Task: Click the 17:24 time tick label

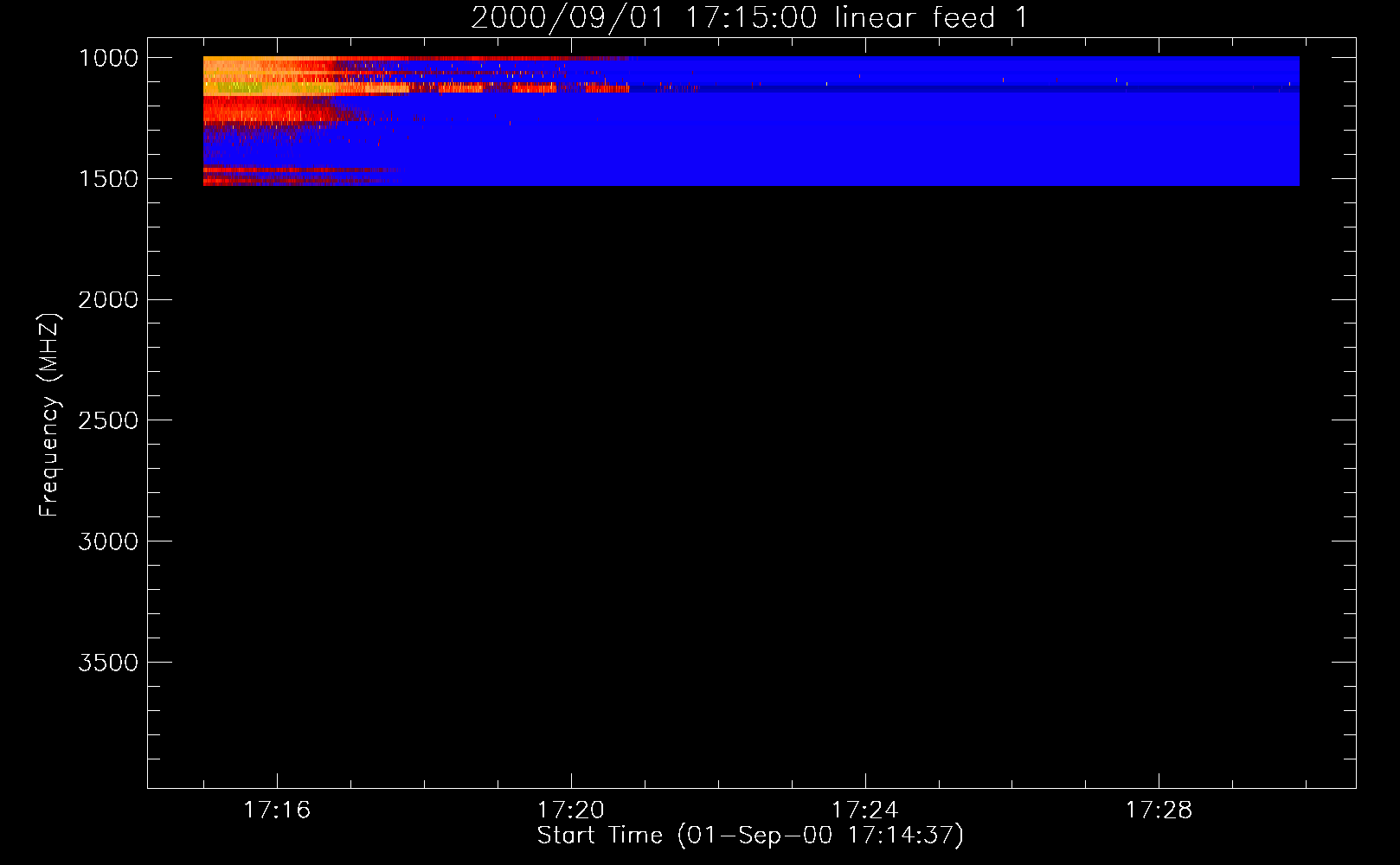Action: 864,811
